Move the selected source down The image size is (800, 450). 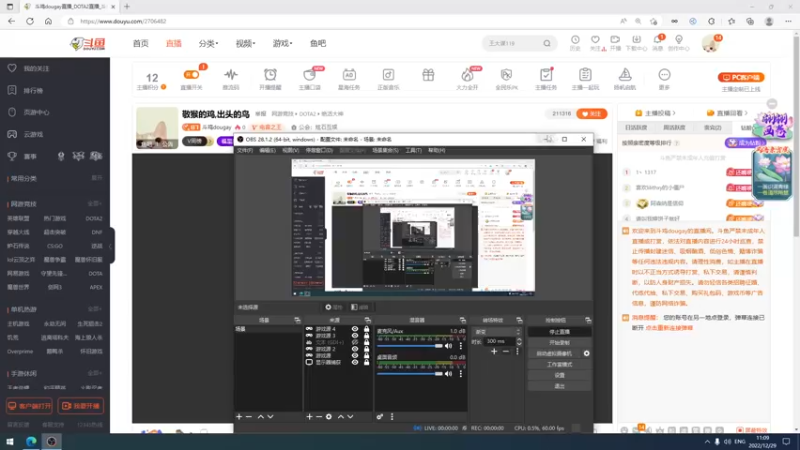coord(351,417)
